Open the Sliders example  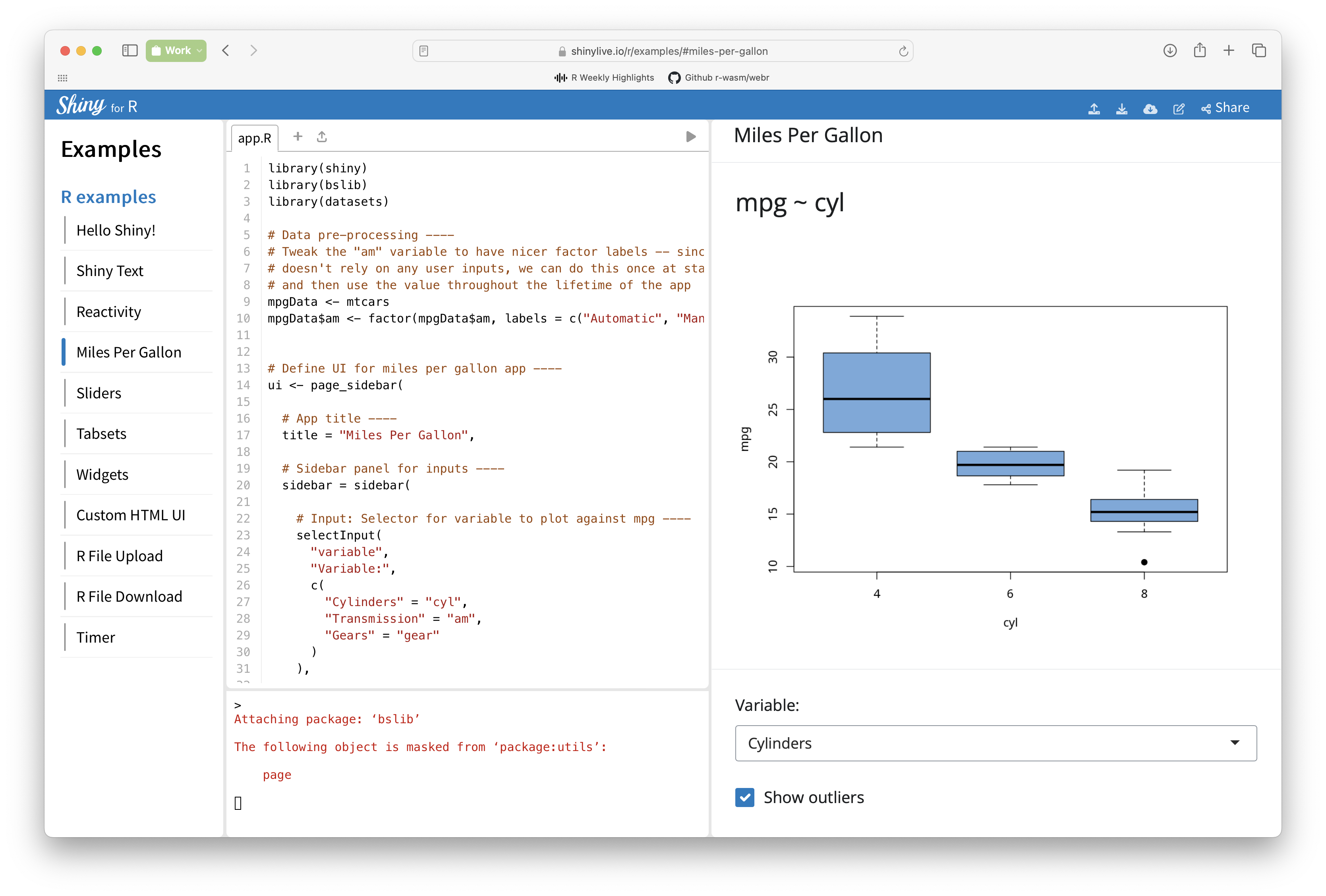tap(99, 393)
